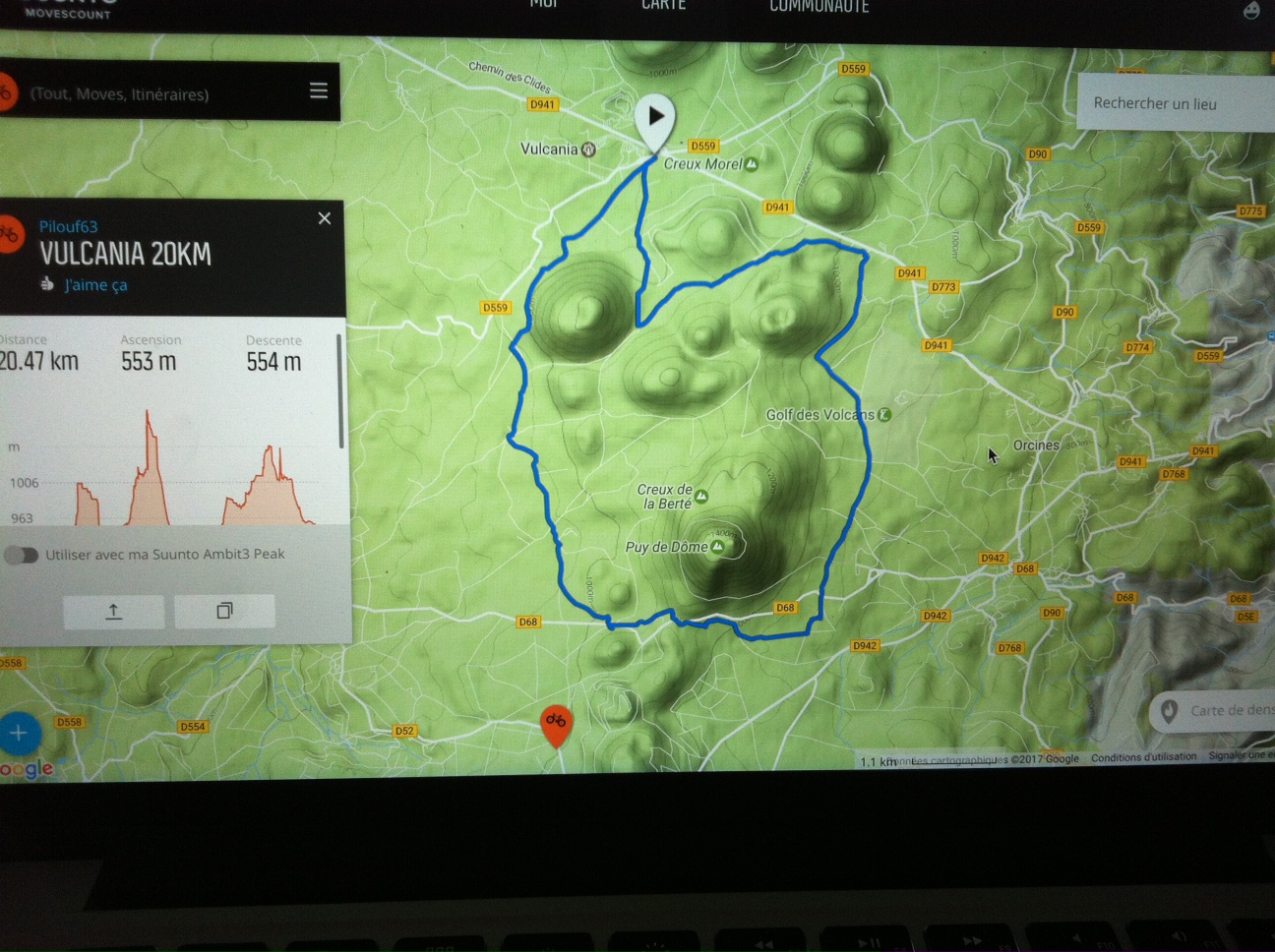Image resolution: width=1275 pixels, height=952 pixels.
Task: Open the CARTE menu item
Action: click(663, 6)
